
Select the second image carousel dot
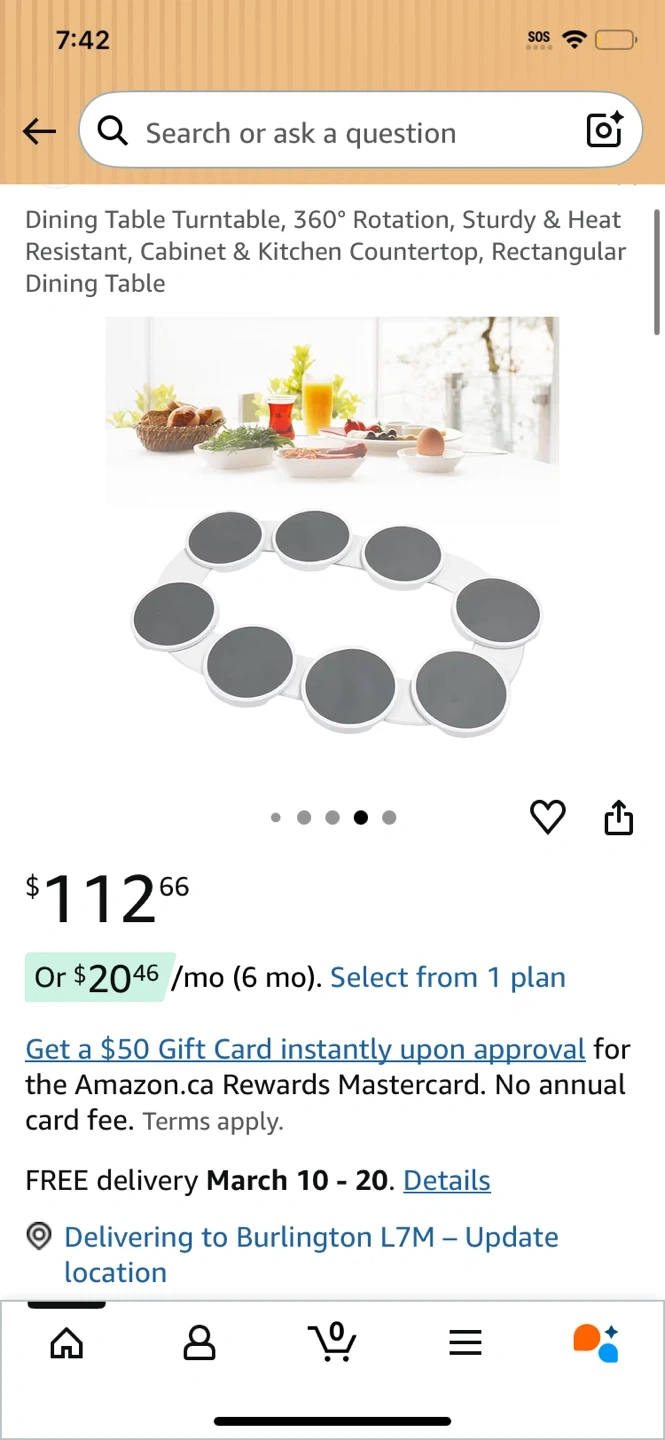tap(304, 818)
